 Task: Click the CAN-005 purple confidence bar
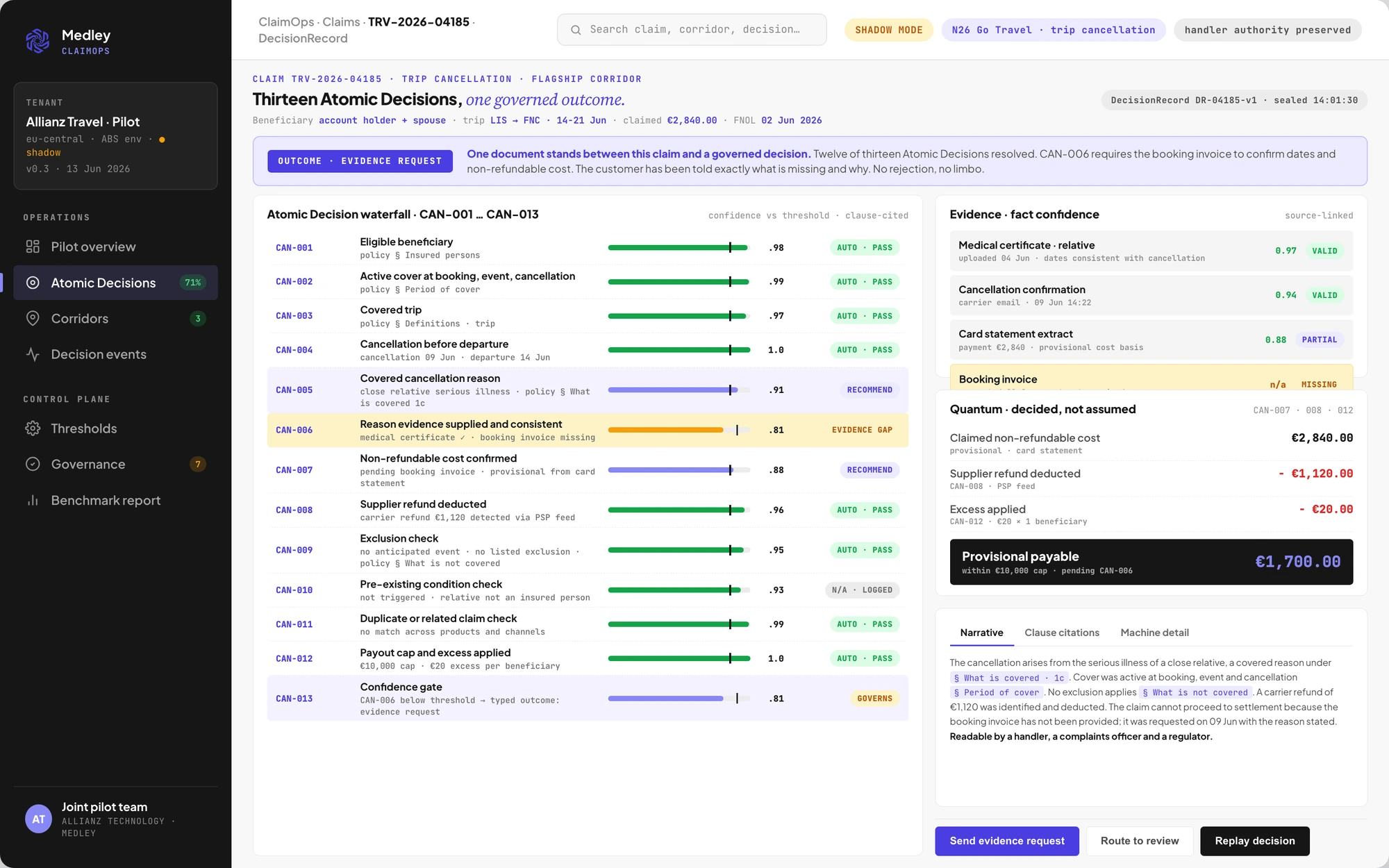(679, 390)
